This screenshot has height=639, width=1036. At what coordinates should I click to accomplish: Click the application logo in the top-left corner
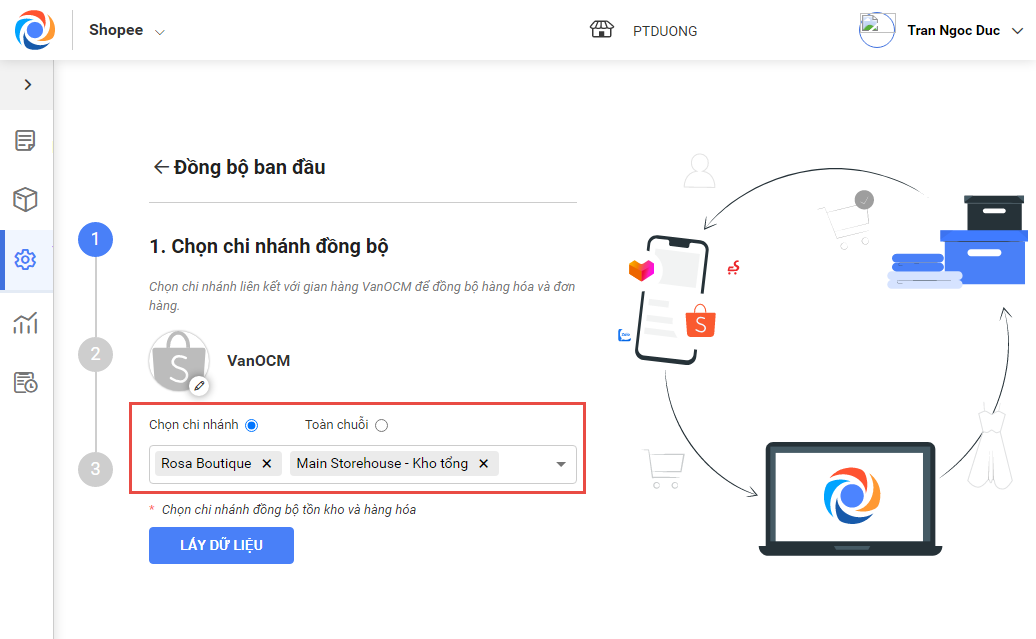[35, 30]
